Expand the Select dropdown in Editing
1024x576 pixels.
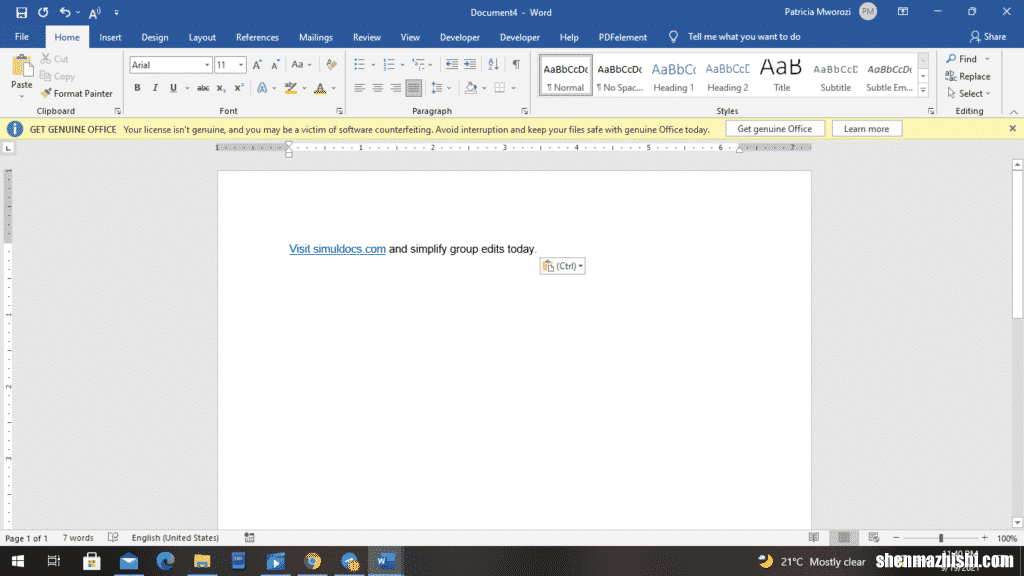(x=969, y=93)
